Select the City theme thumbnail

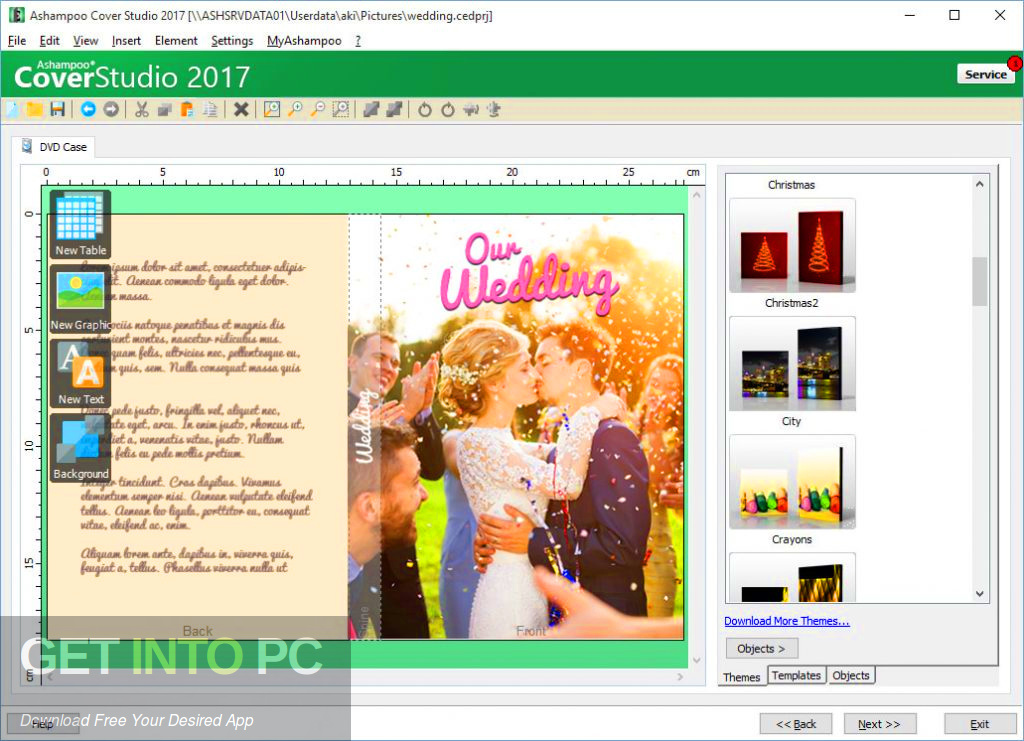click(792, 364)
